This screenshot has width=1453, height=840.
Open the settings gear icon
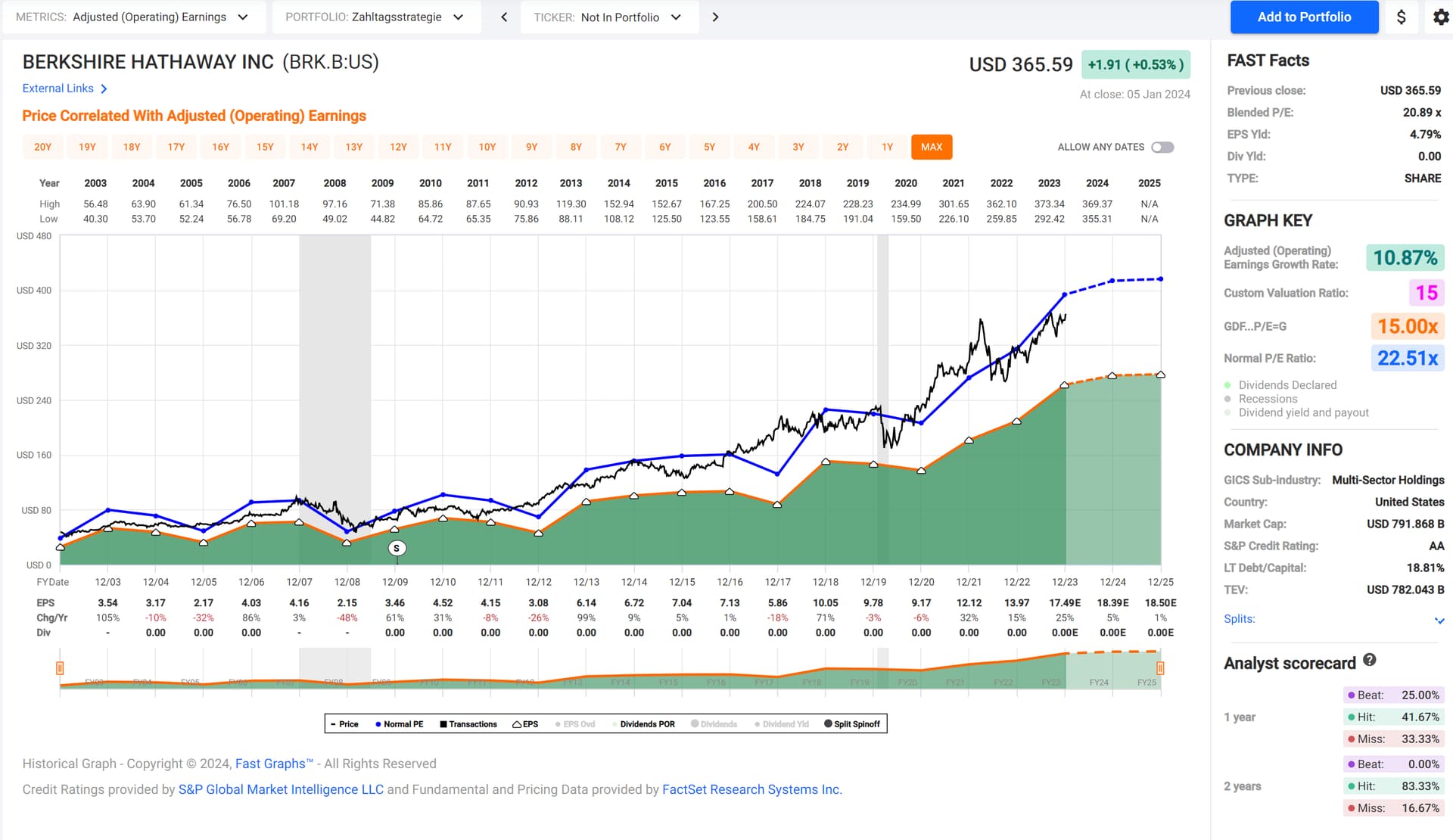tap(1441, 17)
